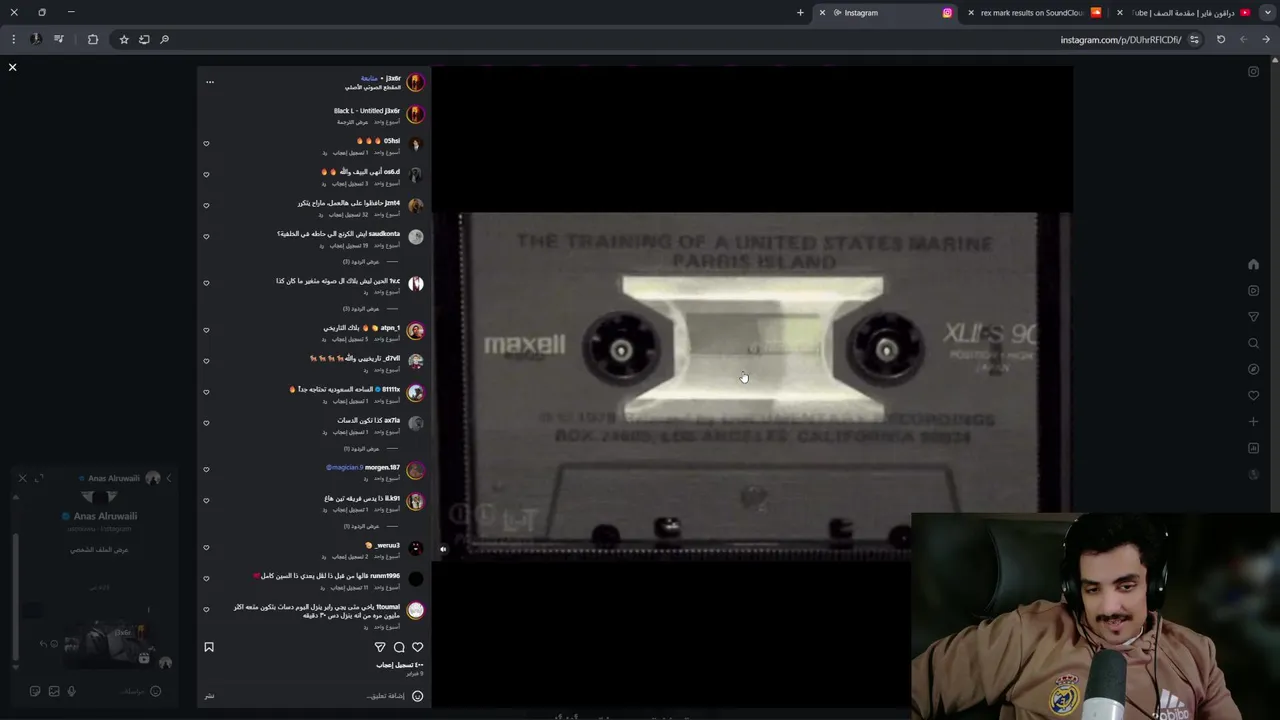Like the comment by 05hsi
This screenshot has height=720, width=1280.
(x=206, y=143)
